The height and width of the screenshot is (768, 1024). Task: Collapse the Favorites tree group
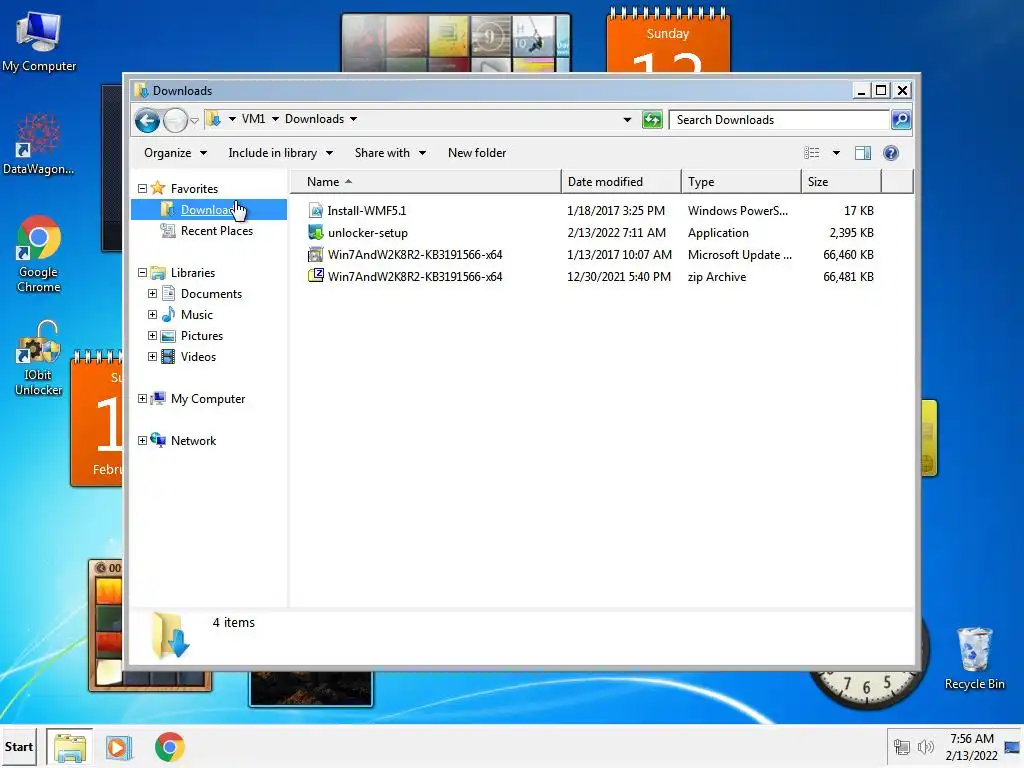click(142, 188)
